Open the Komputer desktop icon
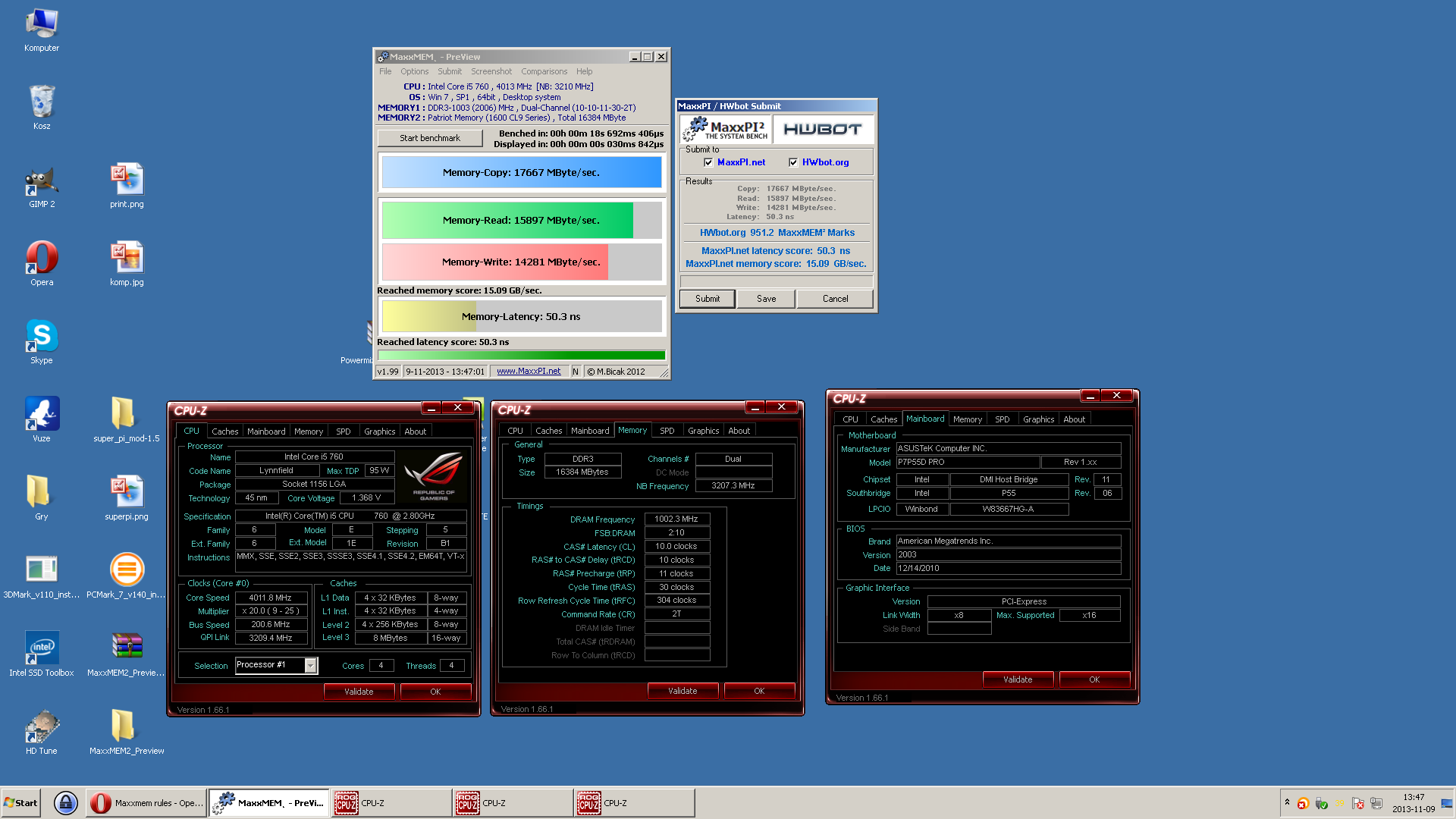Image resolution: width=1456 pixels, height=819 pixels. pos(42,30)
